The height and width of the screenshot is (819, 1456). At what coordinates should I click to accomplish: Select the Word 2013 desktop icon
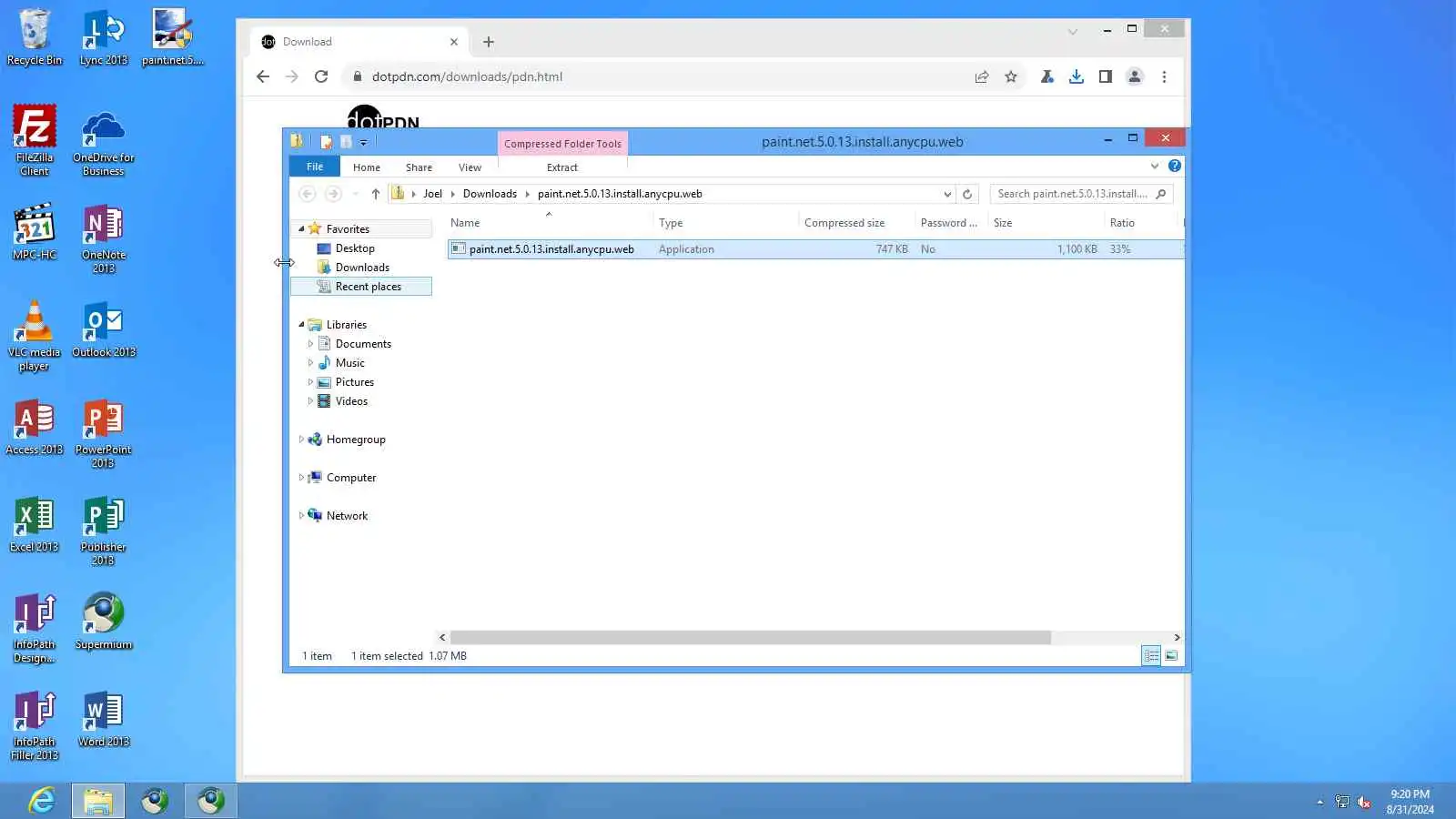coord(104,718)
